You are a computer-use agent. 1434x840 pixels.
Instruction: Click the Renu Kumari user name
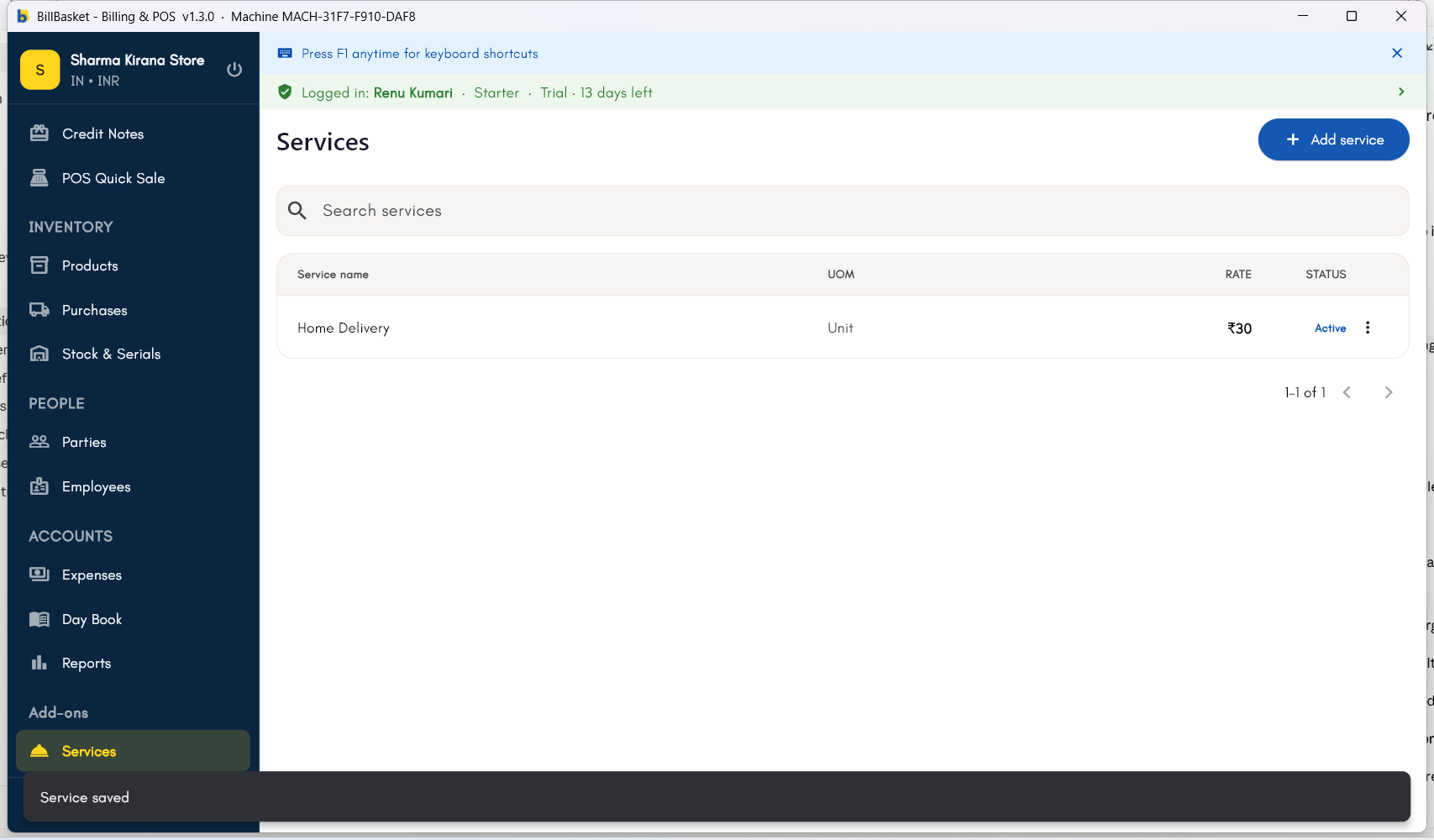[x=412, y=92]
